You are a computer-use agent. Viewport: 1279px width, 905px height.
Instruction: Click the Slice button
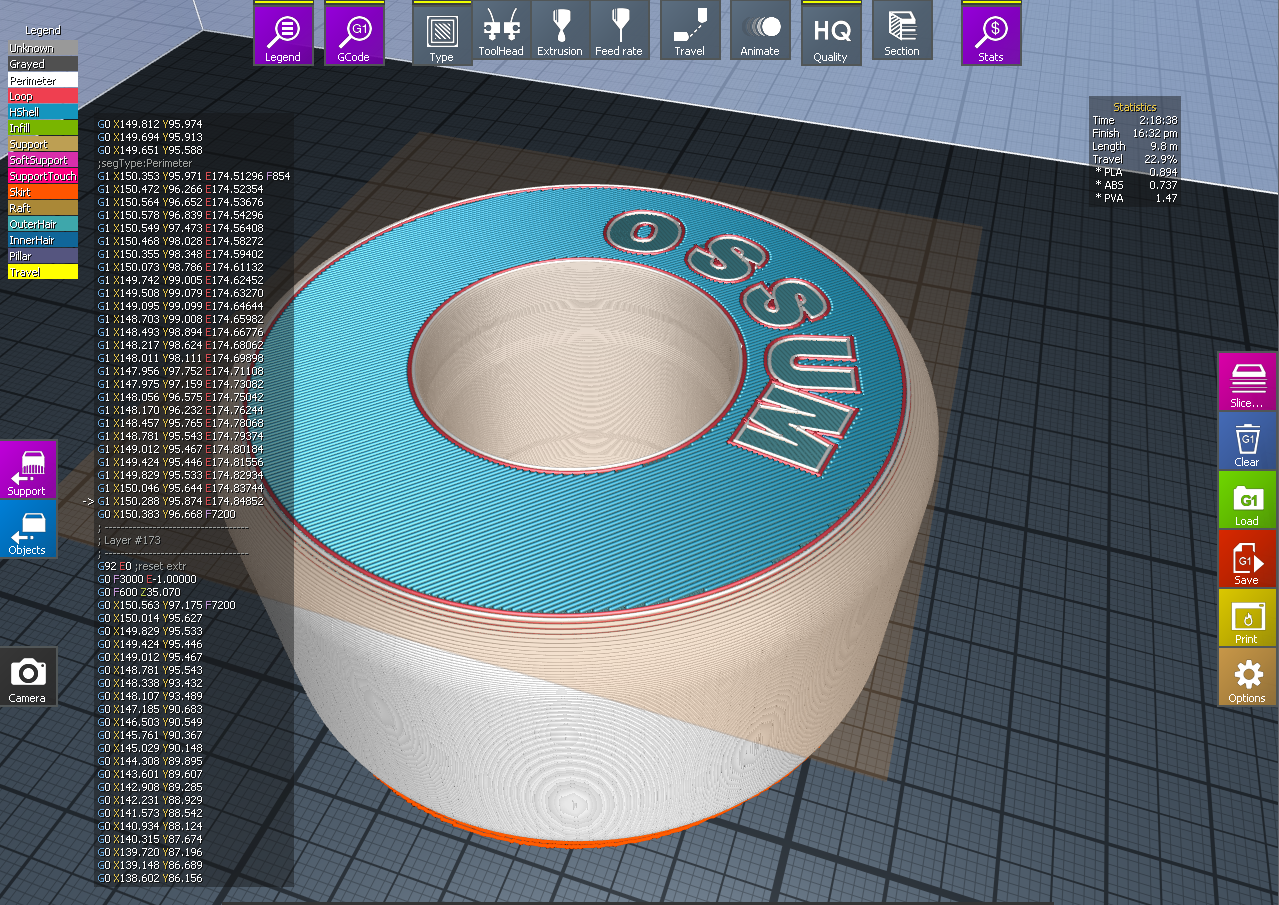point(1246,382)
